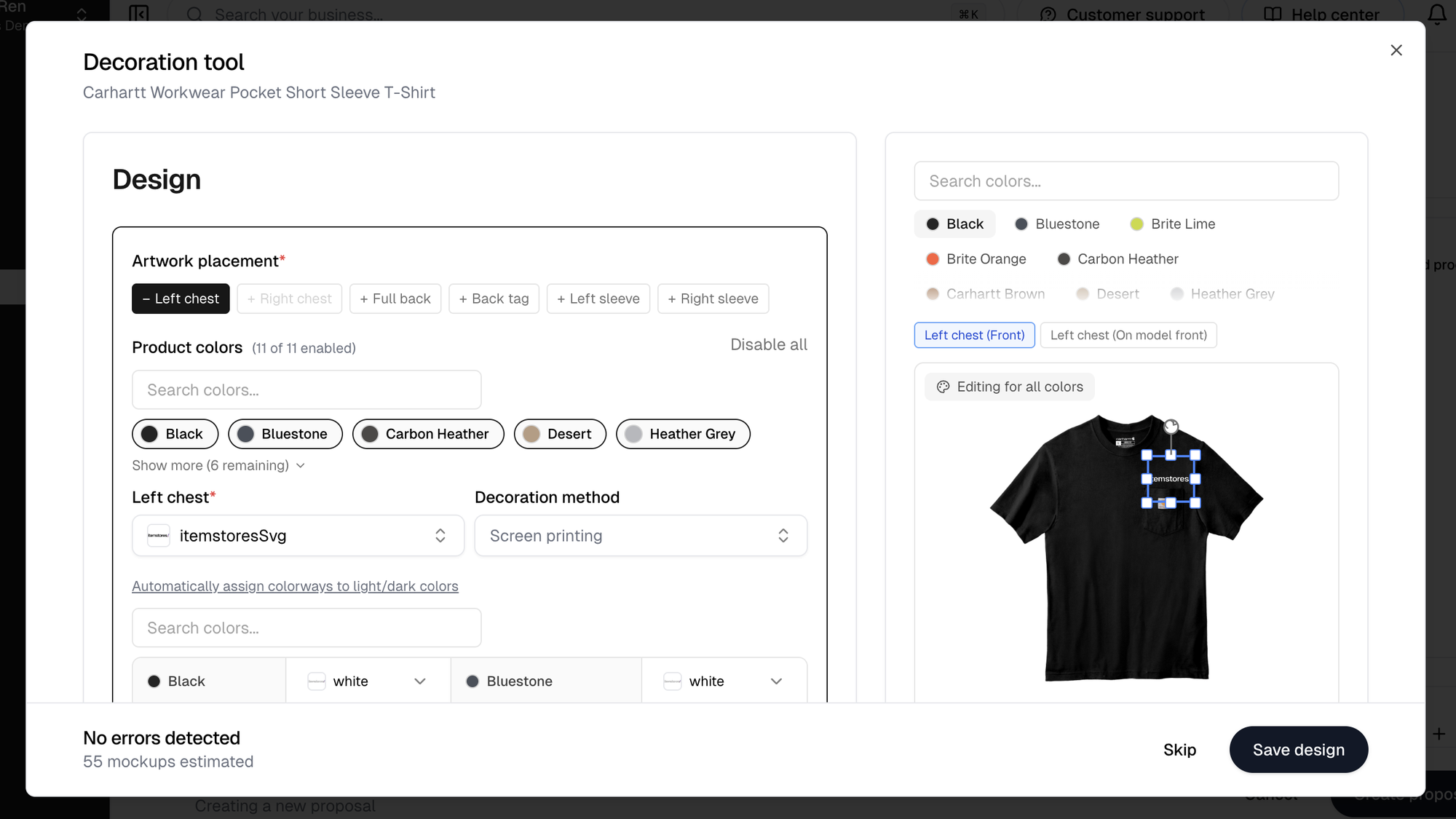Viewport: 1456px width, 819px height.
Task: Select Bluestone in the preview color list
Action: [x=1057, y=224]
